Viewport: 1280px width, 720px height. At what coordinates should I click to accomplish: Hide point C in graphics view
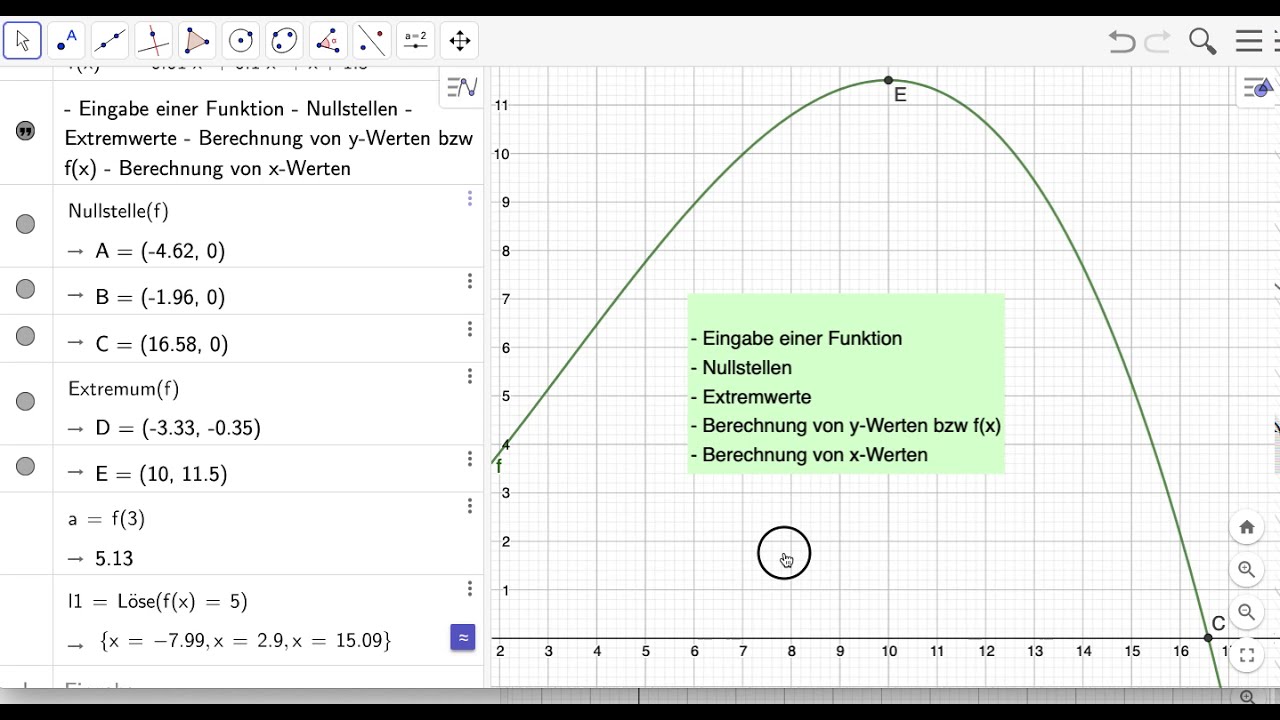[x=26, y=336]
